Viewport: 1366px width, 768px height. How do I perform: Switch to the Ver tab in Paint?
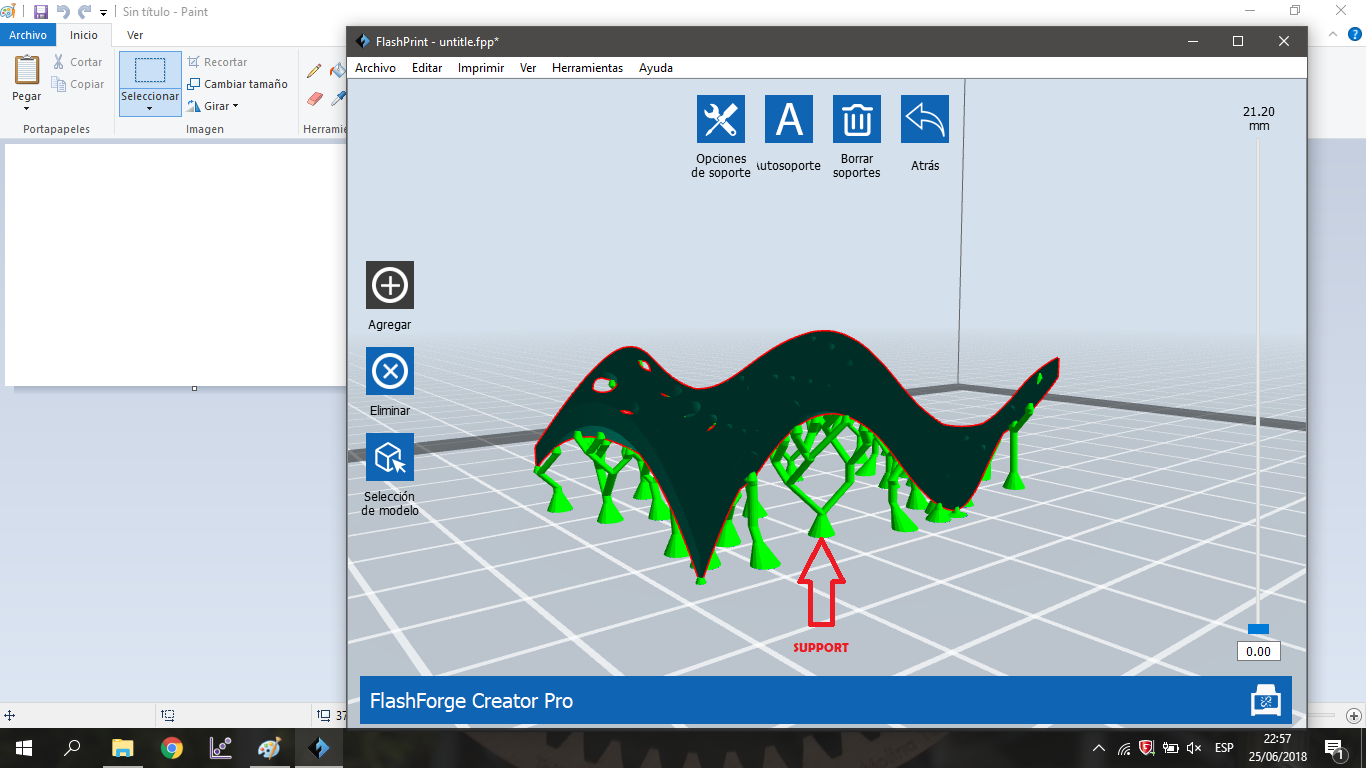[135, 35]
